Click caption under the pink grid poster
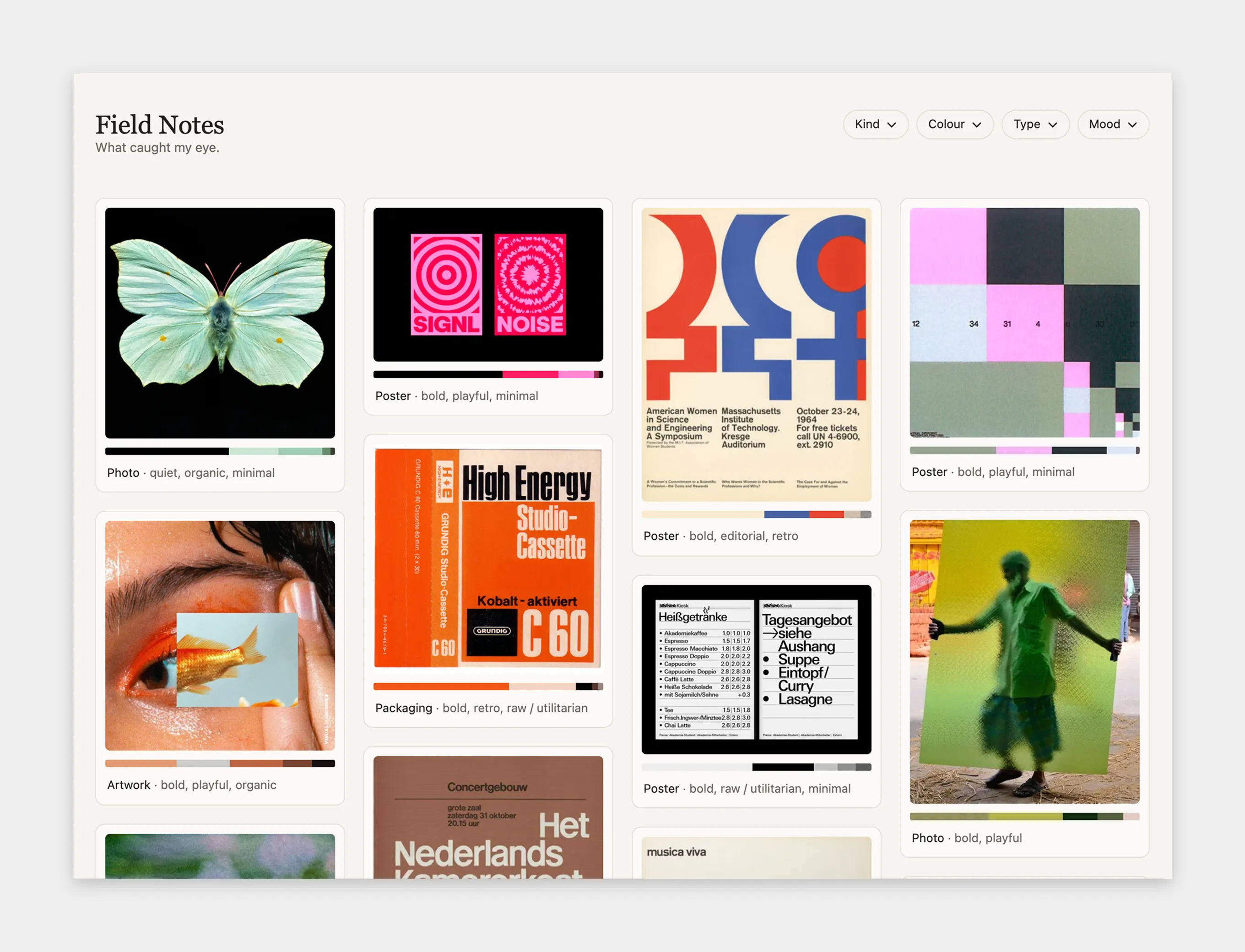 (993, 471)
